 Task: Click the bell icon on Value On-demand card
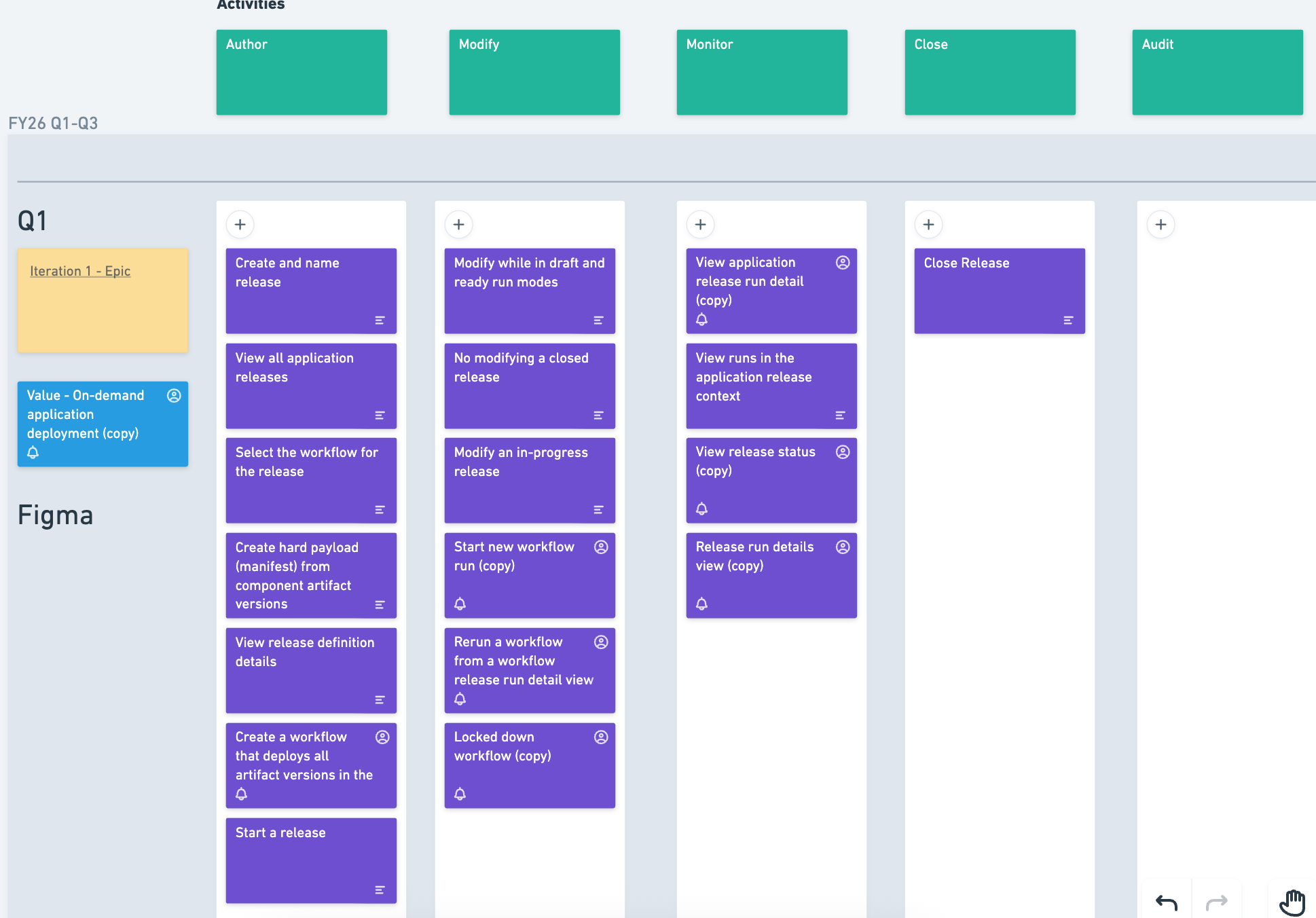(33, 452)
